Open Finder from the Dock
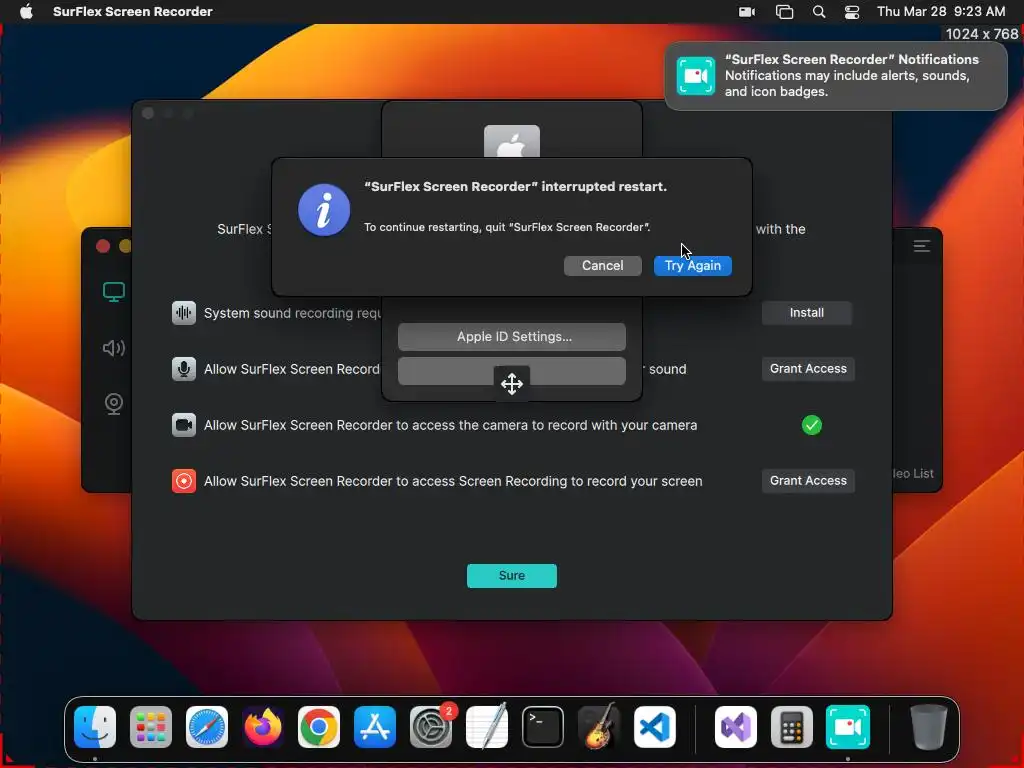This screenshot has width=1024, height=768. [x=95, y=727]
